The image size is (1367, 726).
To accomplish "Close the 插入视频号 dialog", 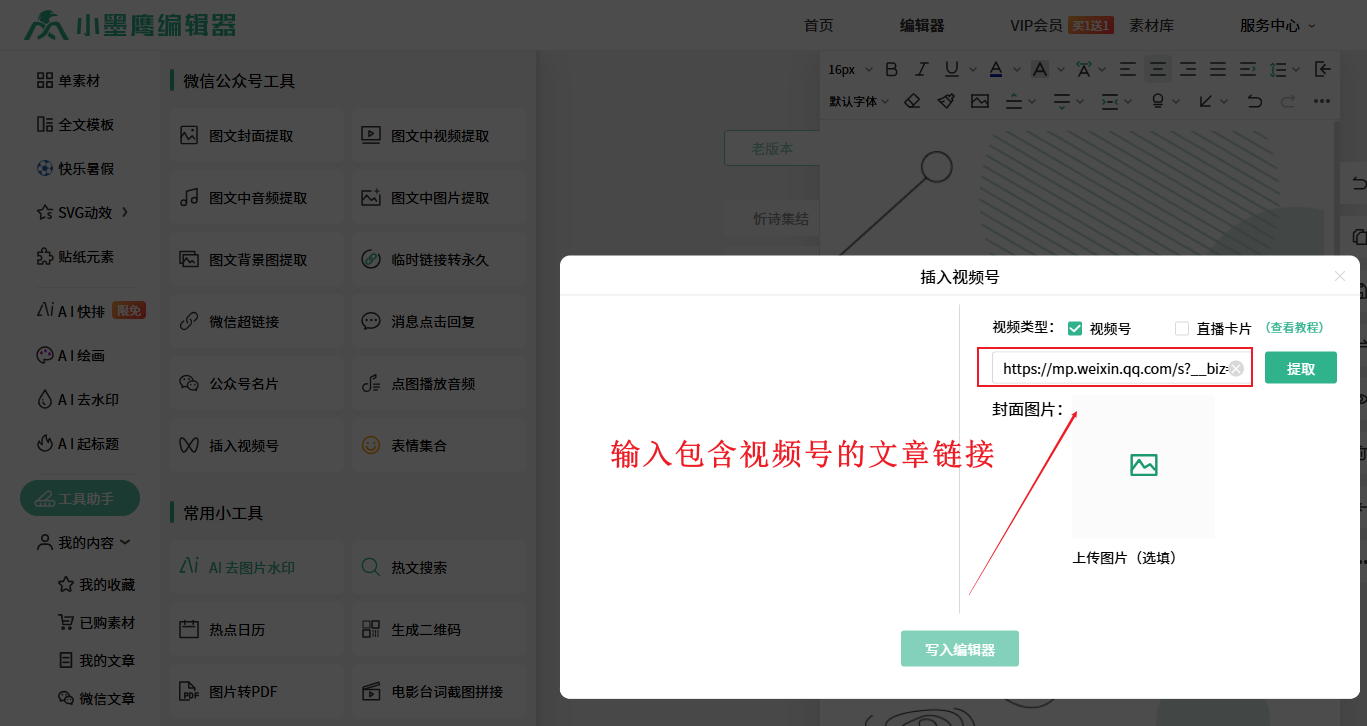I will click(x=1340, y=276).
